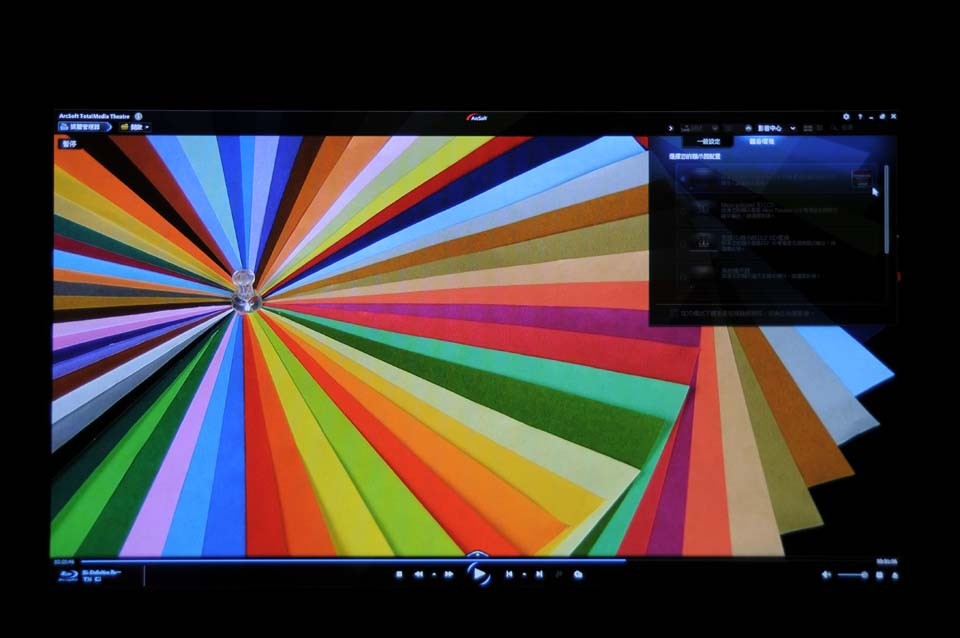This screenshot has width=960, height=638.
Task: Eject disc icon at bottom right
Action: 894,575
